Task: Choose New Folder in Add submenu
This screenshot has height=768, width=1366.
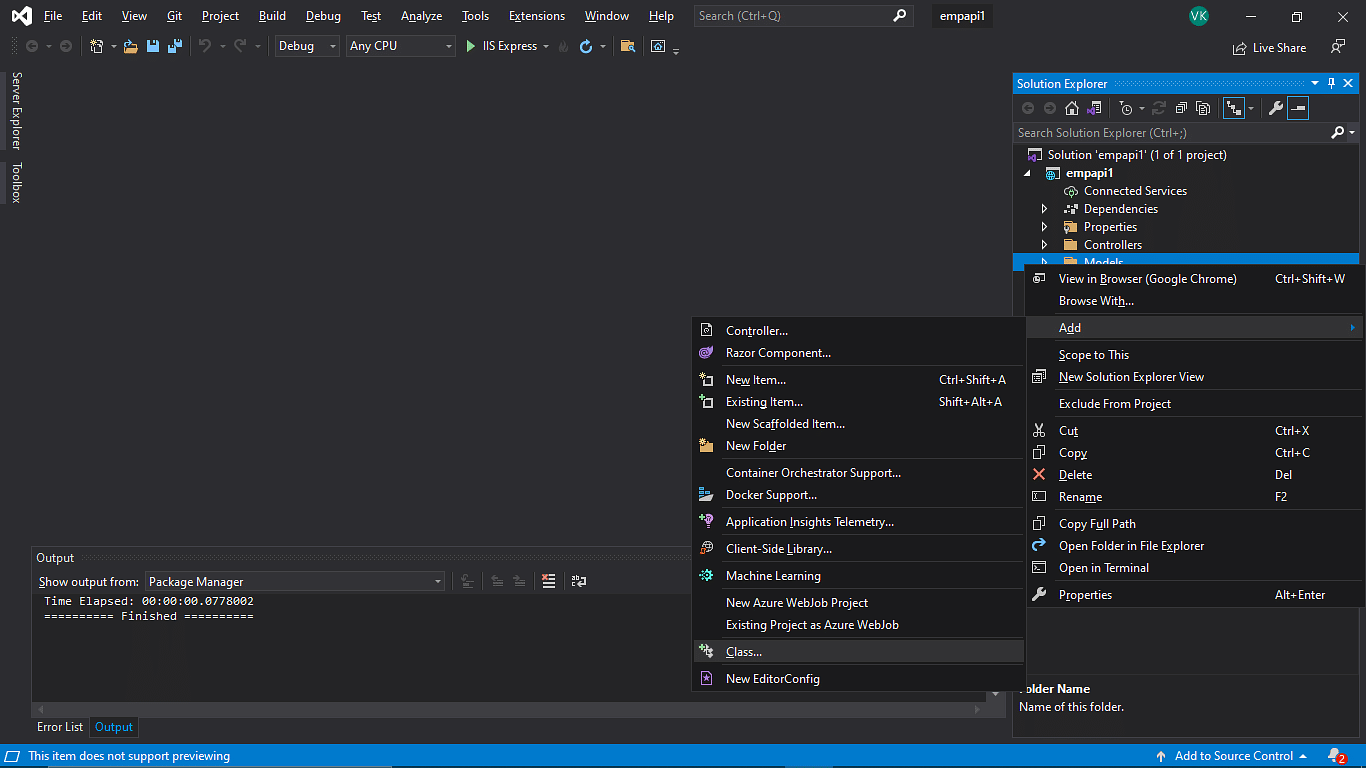Action: pos(859,446)
